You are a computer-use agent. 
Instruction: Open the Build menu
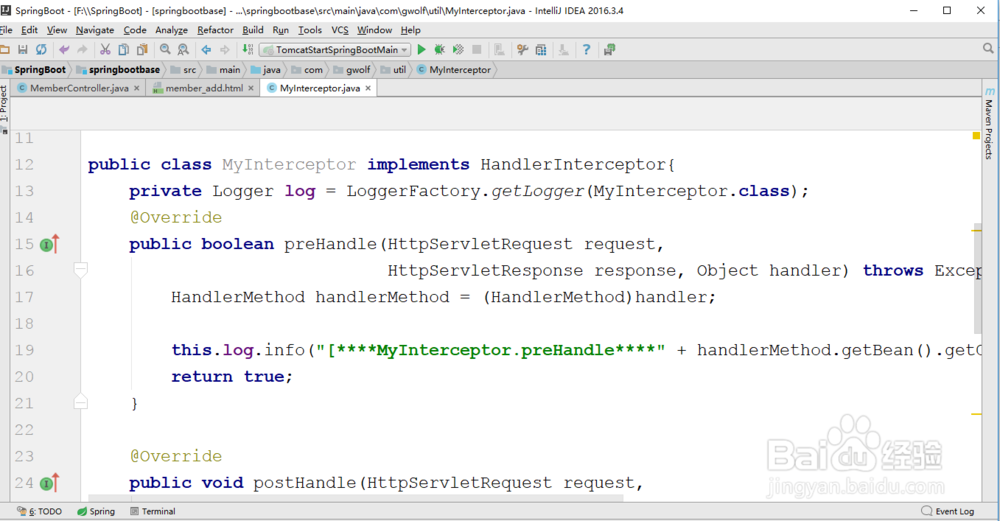tap(253, 30)
